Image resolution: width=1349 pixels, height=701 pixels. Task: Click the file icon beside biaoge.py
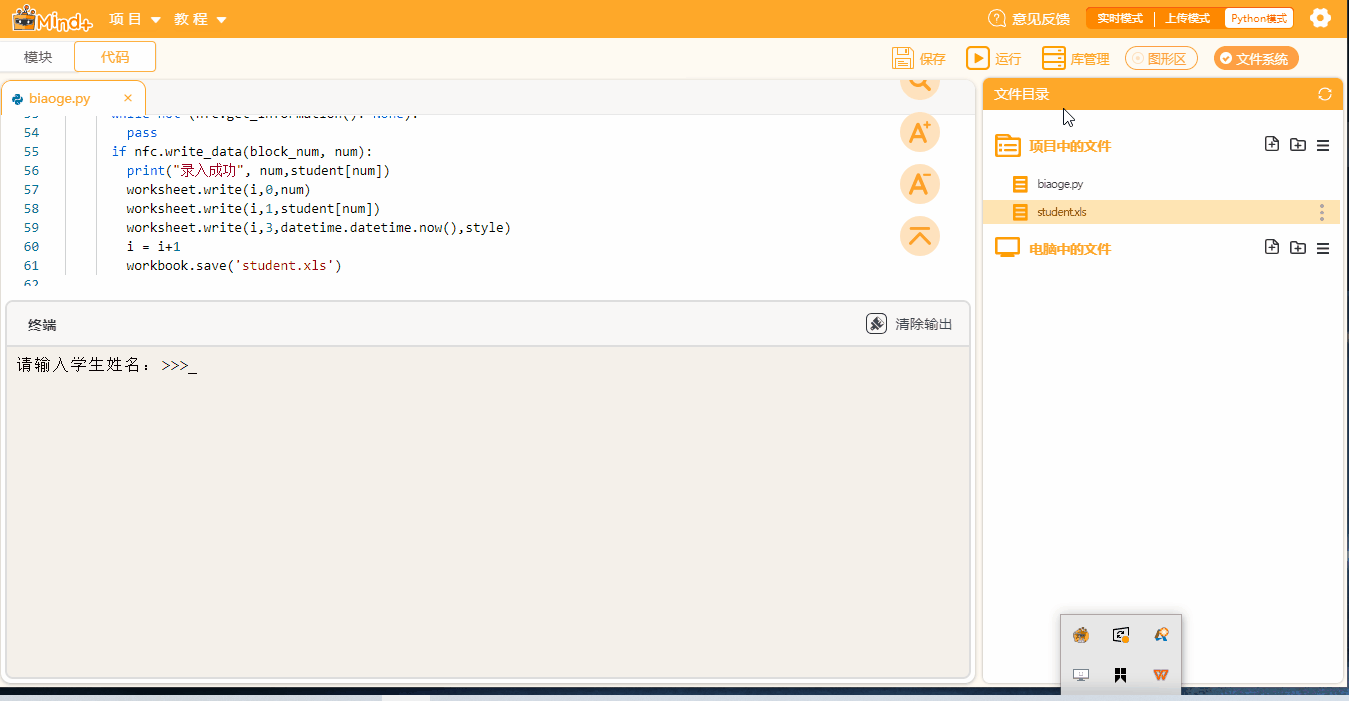click(1020, 184)
